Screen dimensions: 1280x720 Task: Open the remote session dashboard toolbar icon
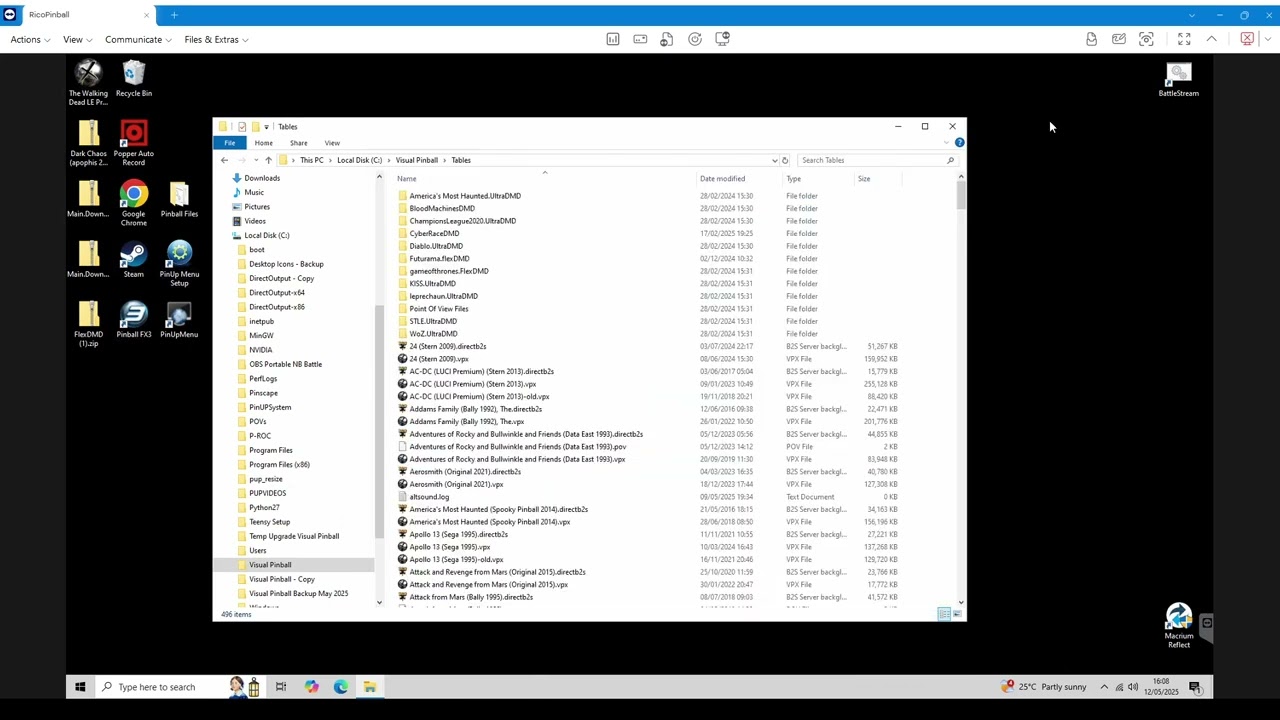pos(613,39)
